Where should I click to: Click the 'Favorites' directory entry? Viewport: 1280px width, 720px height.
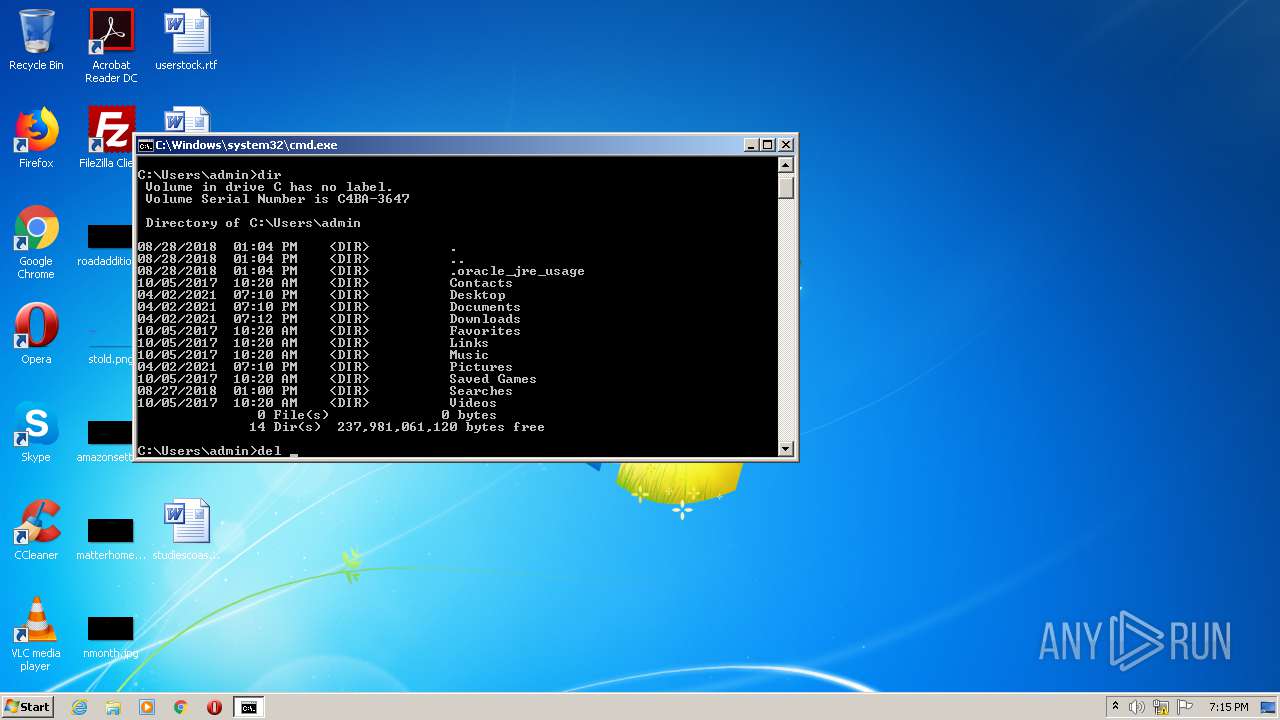(485, 331)
